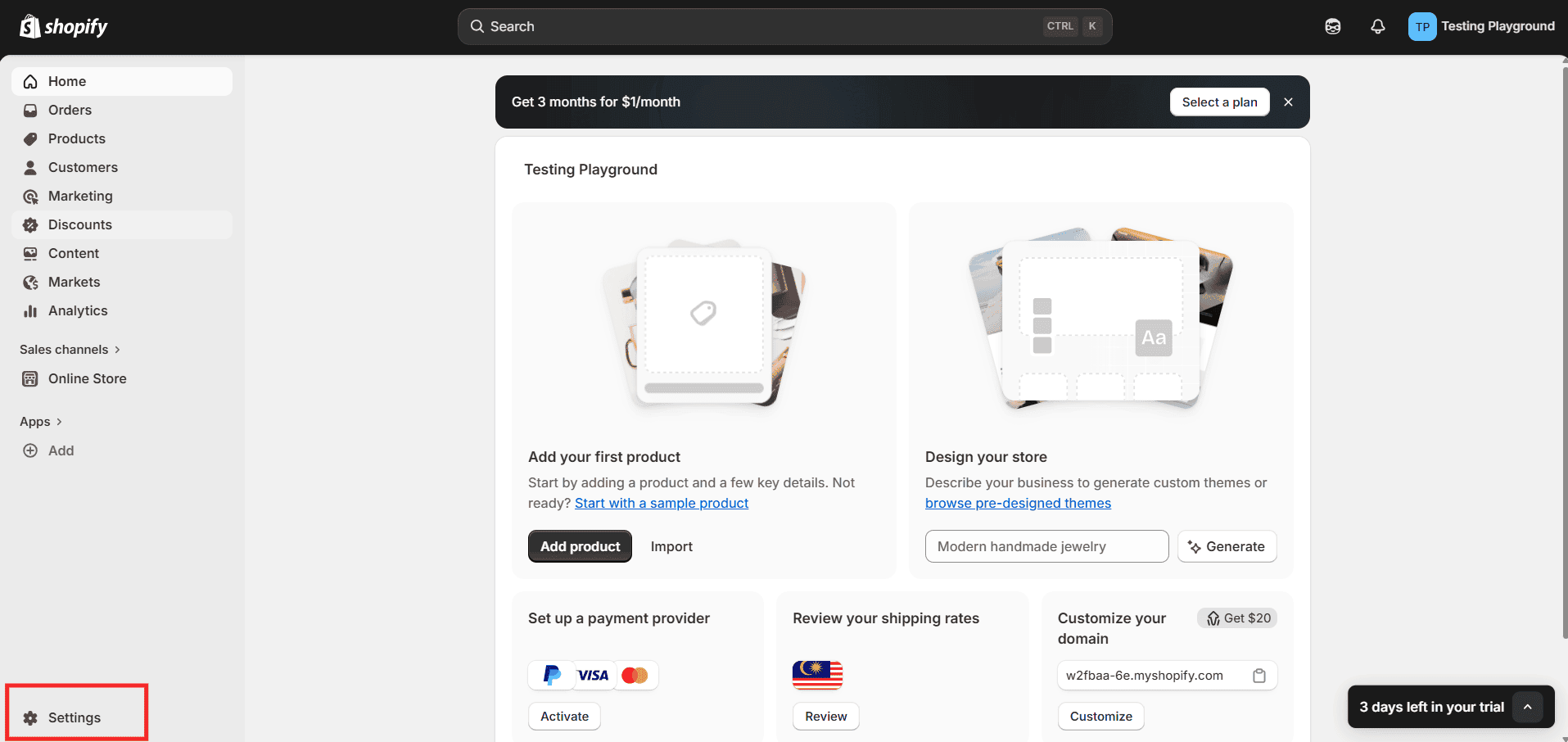
Task: Open the Testing Playground account menu
Action: [x=1481, y=26]
